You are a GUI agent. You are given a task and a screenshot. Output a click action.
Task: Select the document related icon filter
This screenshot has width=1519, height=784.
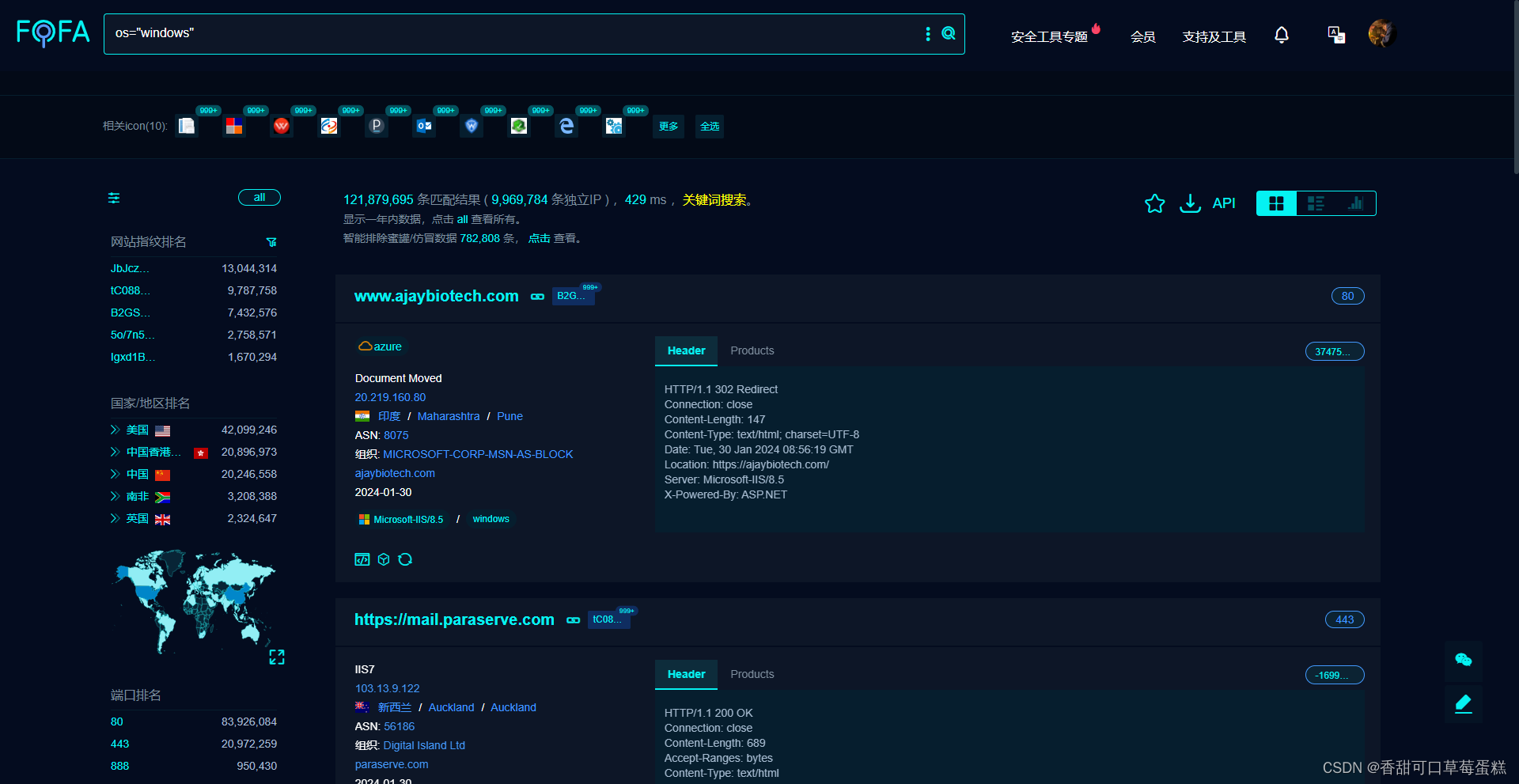[187, 126]
